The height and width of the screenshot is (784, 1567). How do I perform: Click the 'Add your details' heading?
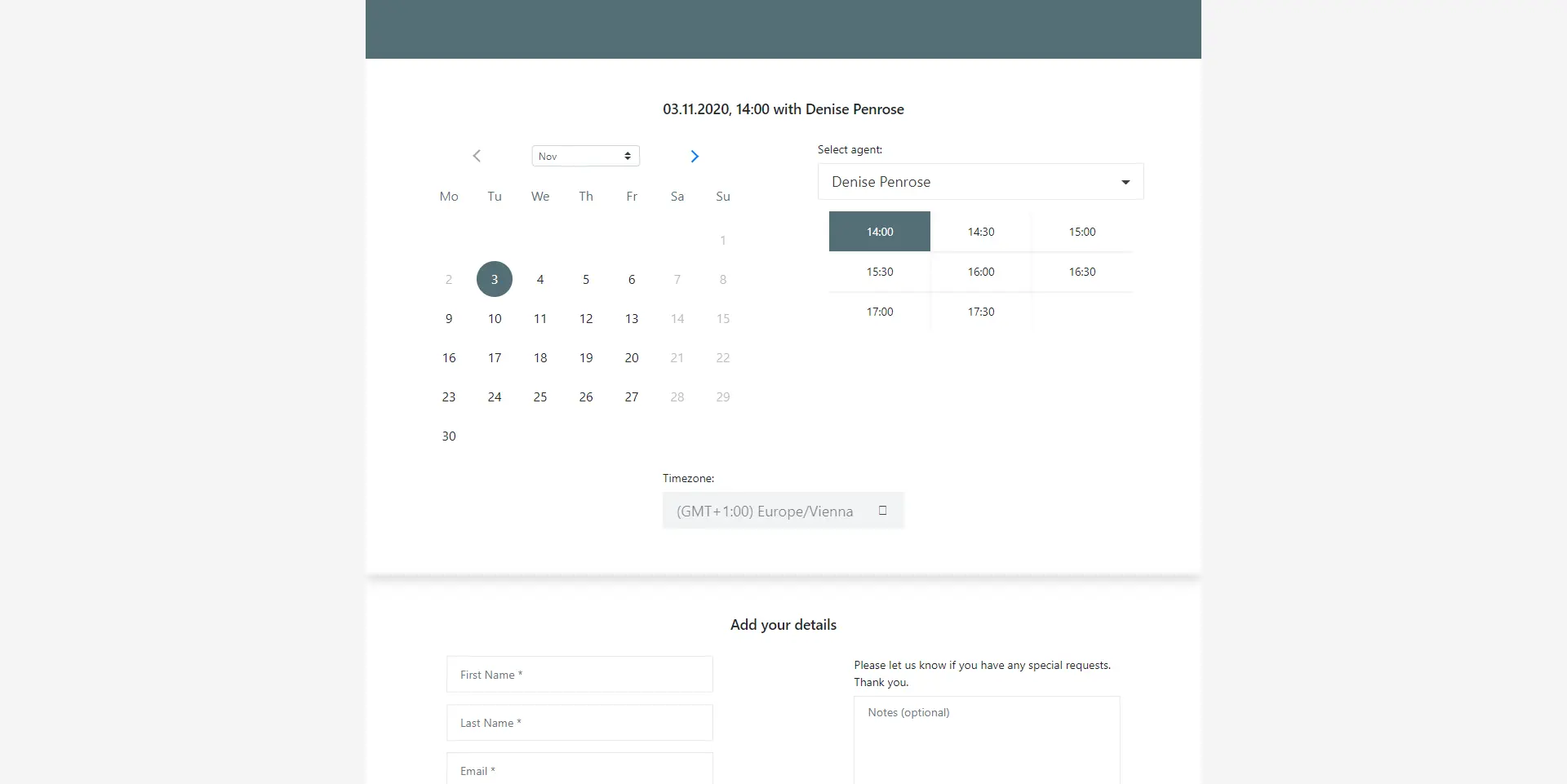tap(783, 625)
